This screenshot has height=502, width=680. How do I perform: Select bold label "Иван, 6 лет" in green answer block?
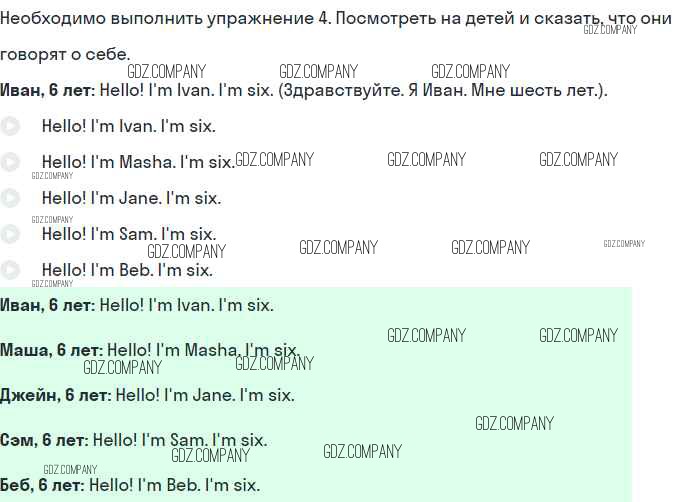(x=48, y=305)
